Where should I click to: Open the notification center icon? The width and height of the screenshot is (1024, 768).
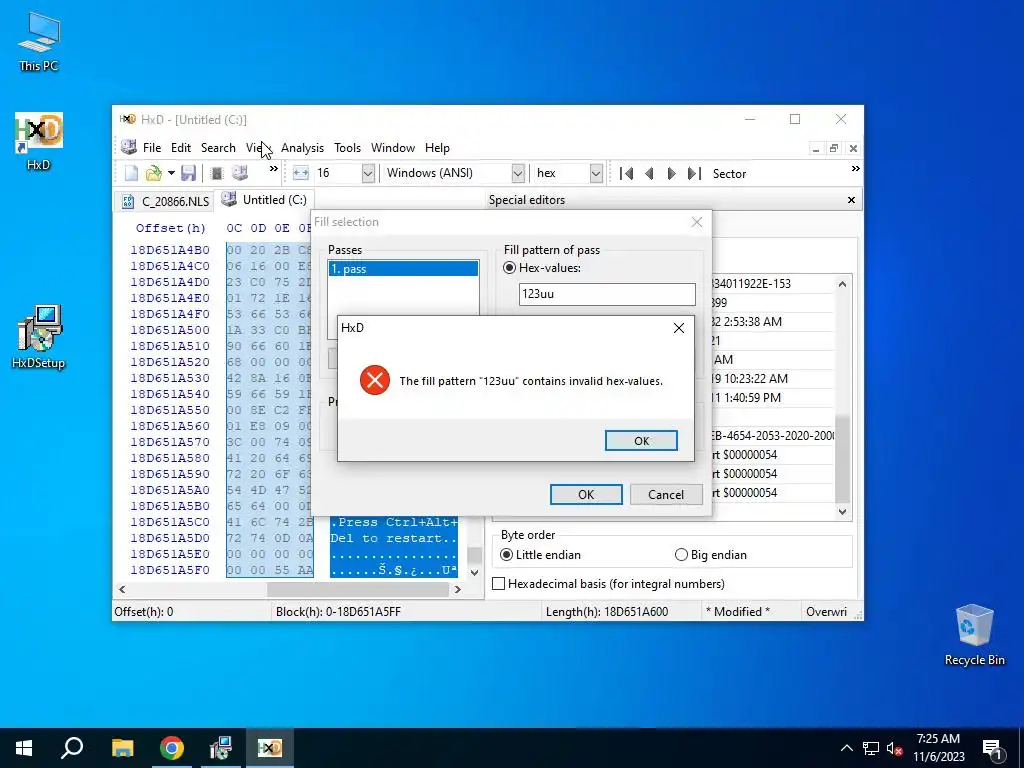[993, 749]
